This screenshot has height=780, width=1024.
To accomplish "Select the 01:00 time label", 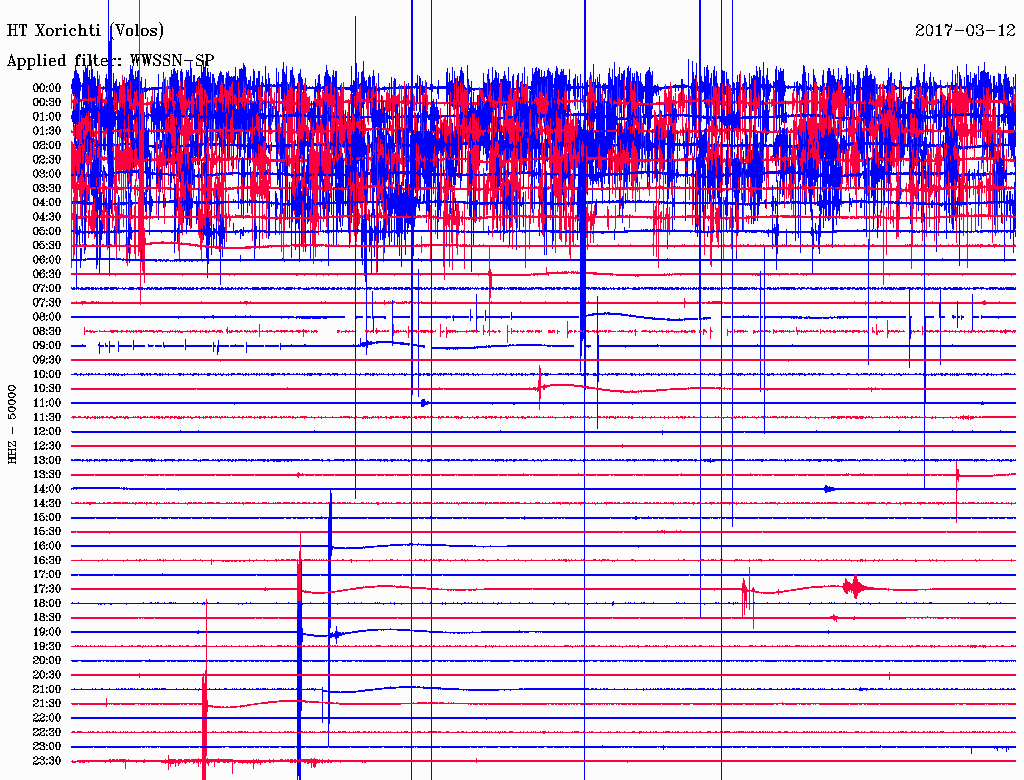I will 47,116.
